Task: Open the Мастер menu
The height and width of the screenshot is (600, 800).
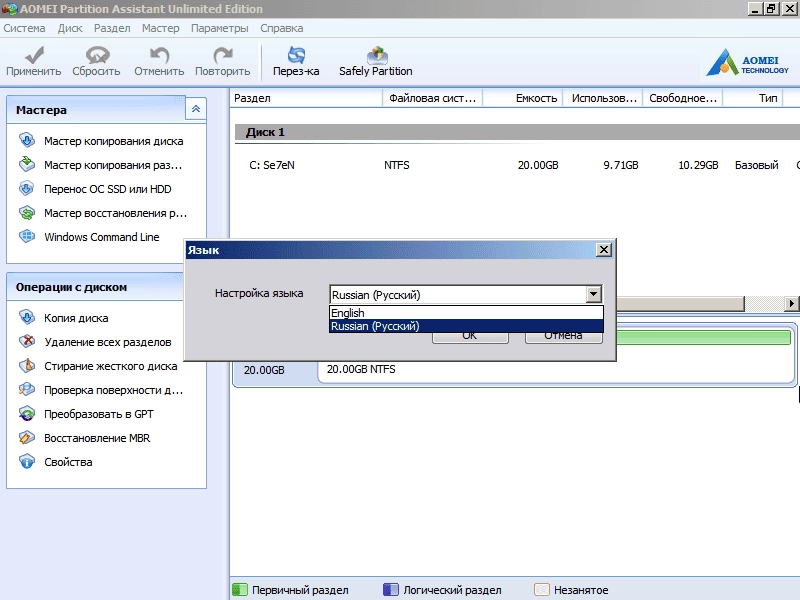Action: coord(161,28)
